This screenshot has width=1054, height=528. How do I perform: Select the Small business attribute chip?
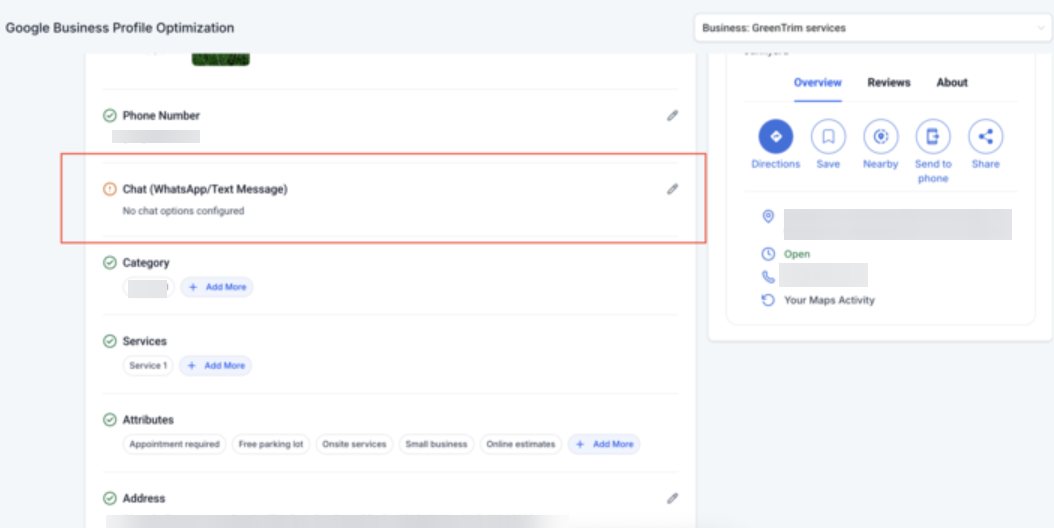(x=436, y=445)
